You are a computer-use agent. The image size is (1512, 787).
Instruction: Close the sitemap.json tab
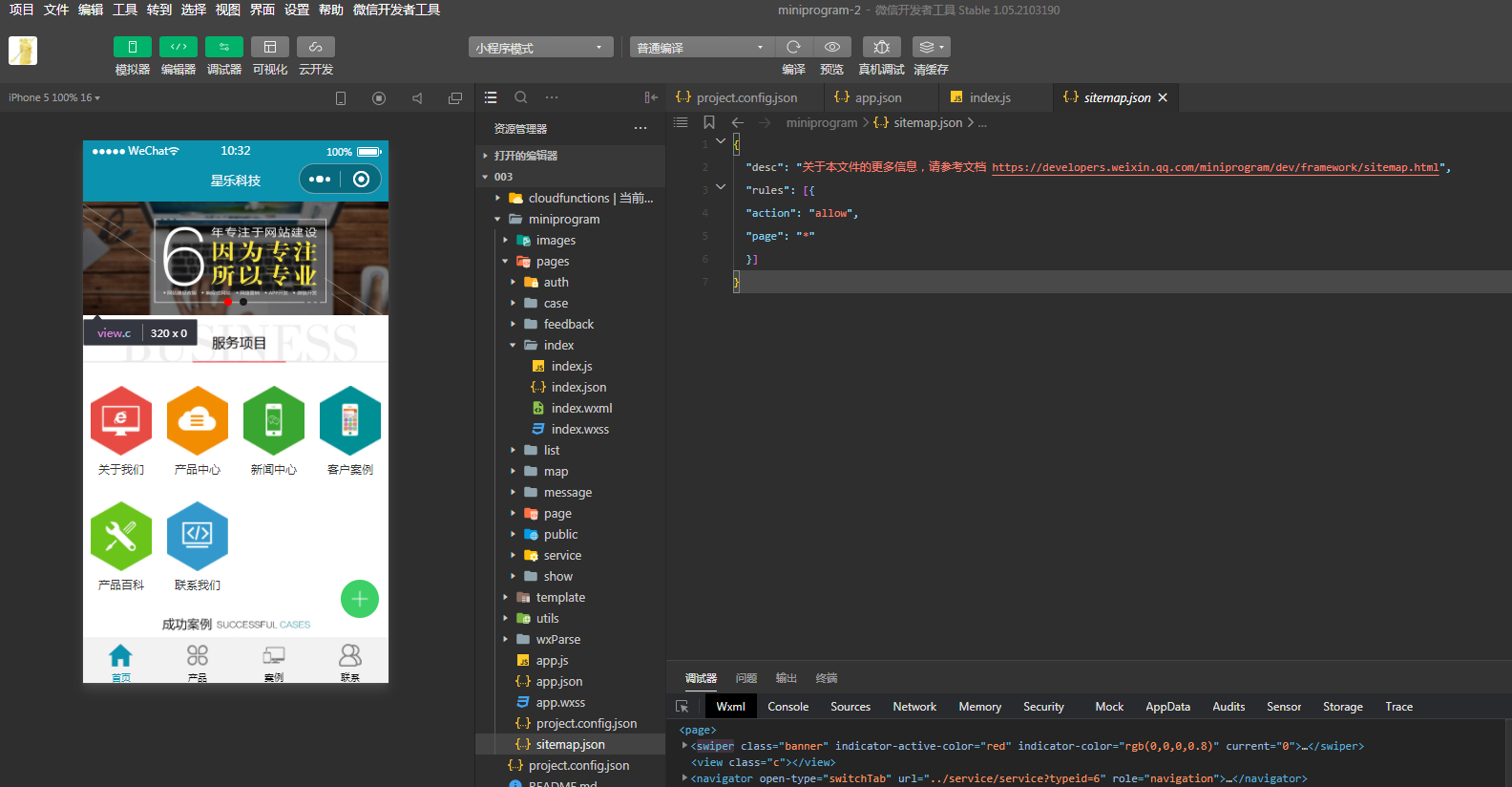(x=1163, y=97)
